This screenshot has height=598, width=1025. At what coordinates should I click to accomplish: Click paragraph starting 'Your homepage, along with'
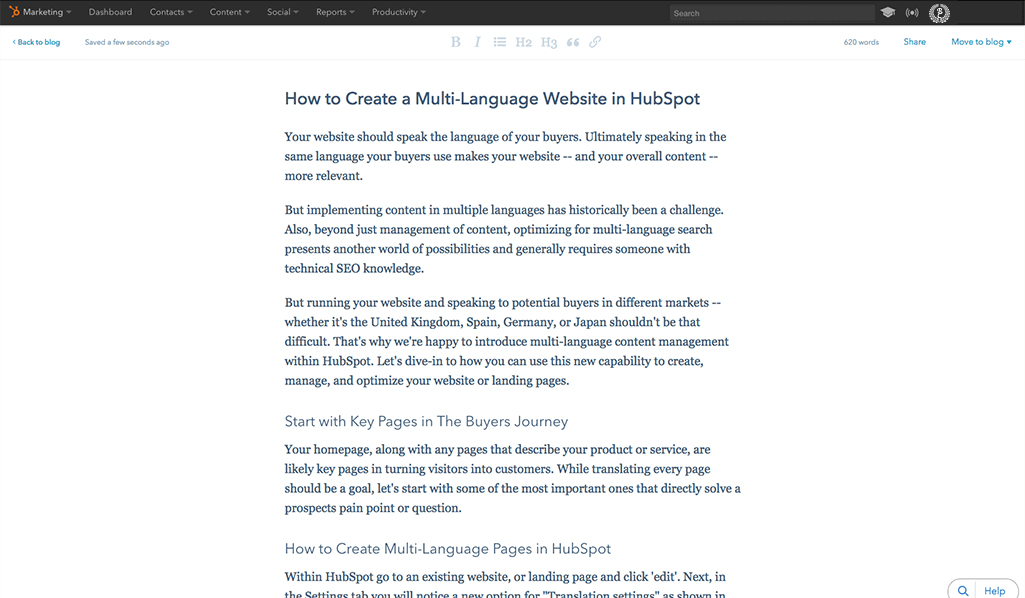(512, 478)
